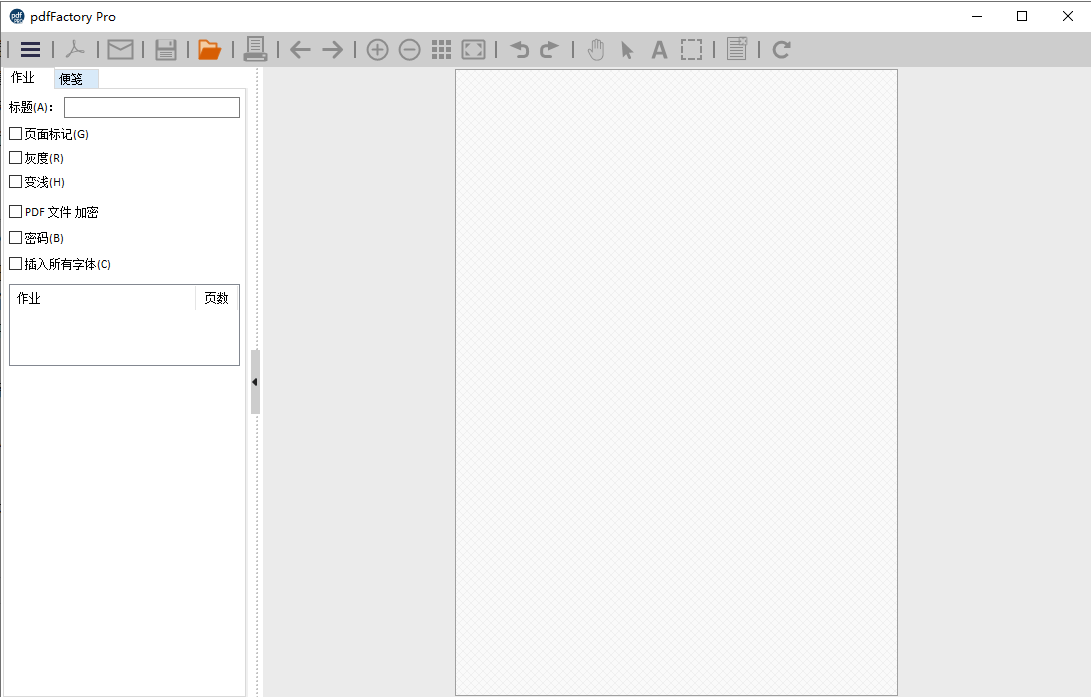Check the 密码(B) password option
Screen dimensions: 1091x697
(16, 238)
